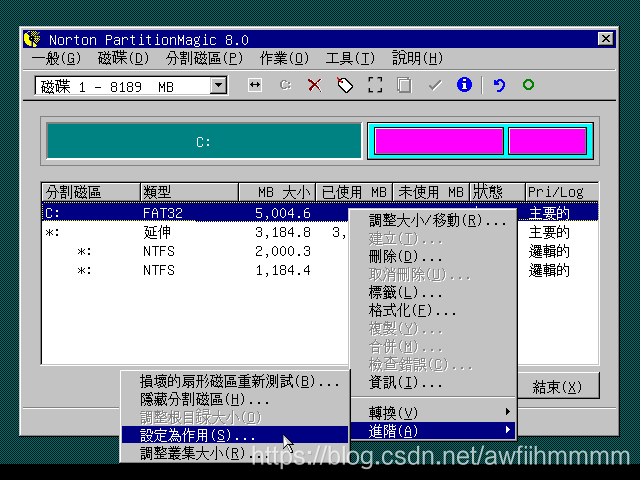
Task: Click the larger magenta logical partition block
Action: click(439, 141)
